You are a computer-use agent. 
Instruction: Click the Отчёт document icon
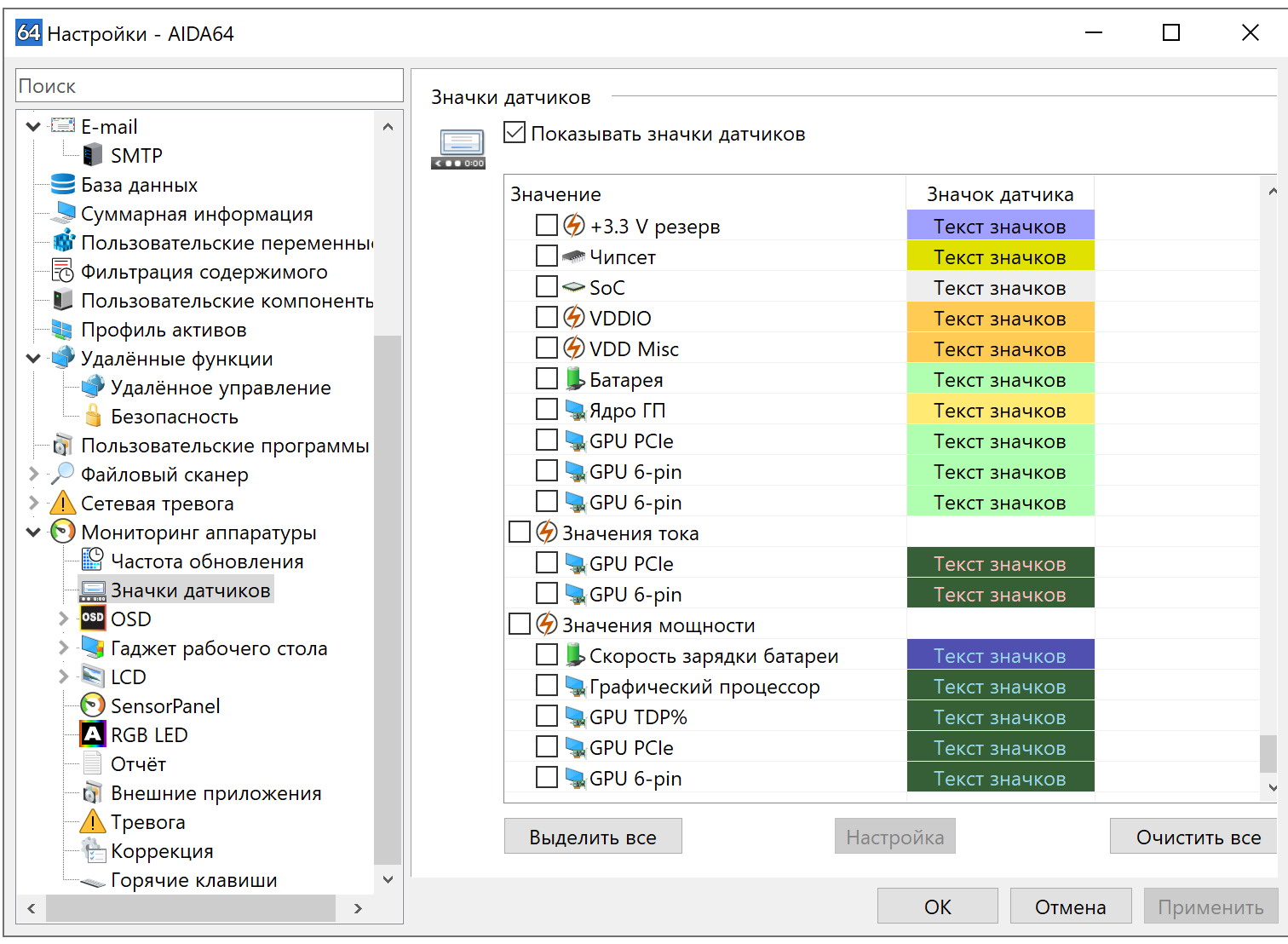coord(92,763)
